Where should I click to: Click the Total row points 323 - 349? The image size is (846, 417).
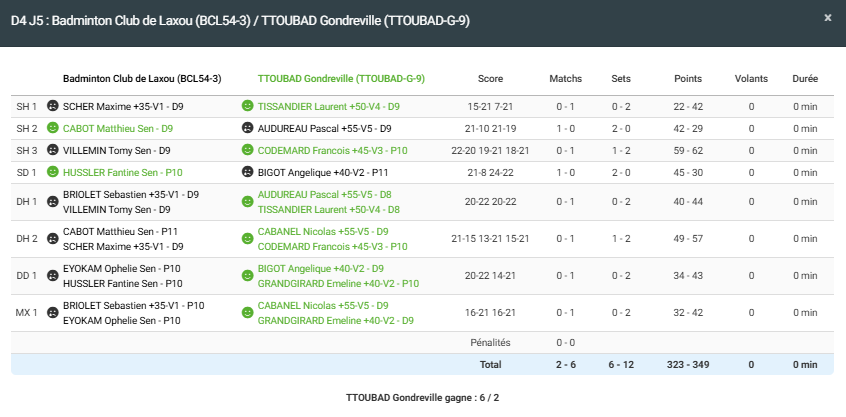(688, 364)
